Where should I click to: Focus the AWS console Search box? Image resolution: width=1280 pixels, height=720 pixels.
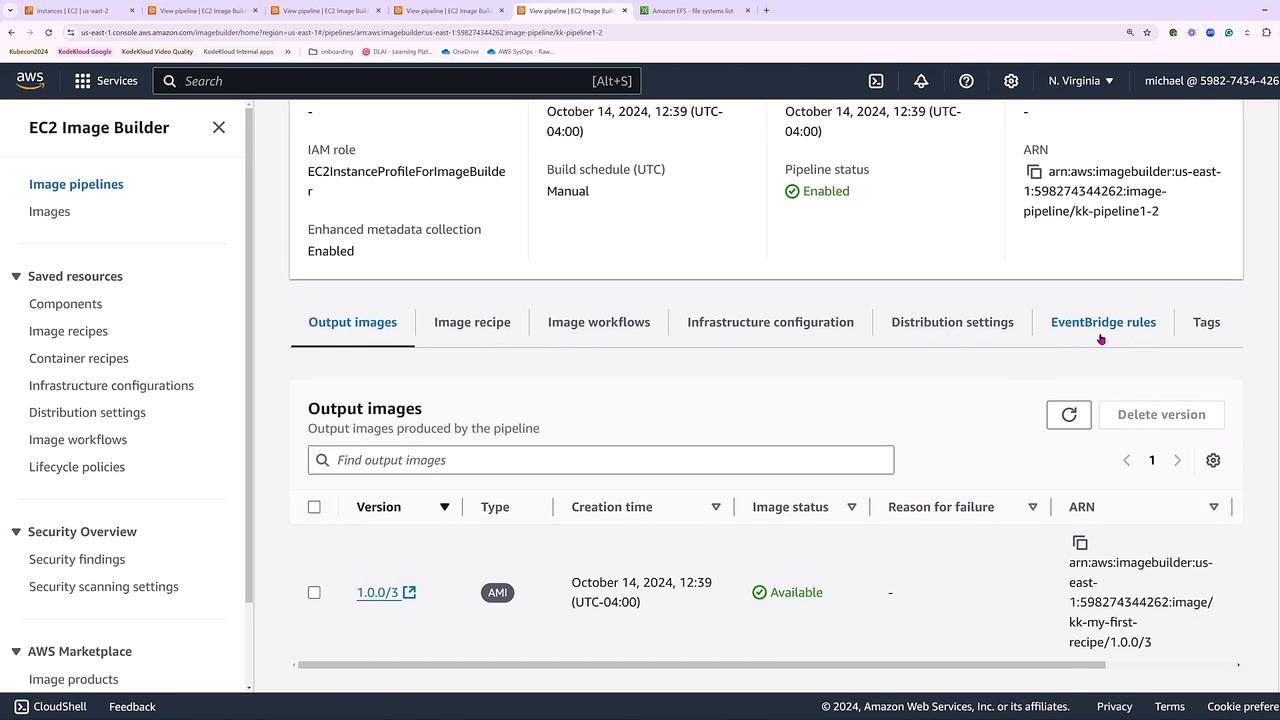397,81
